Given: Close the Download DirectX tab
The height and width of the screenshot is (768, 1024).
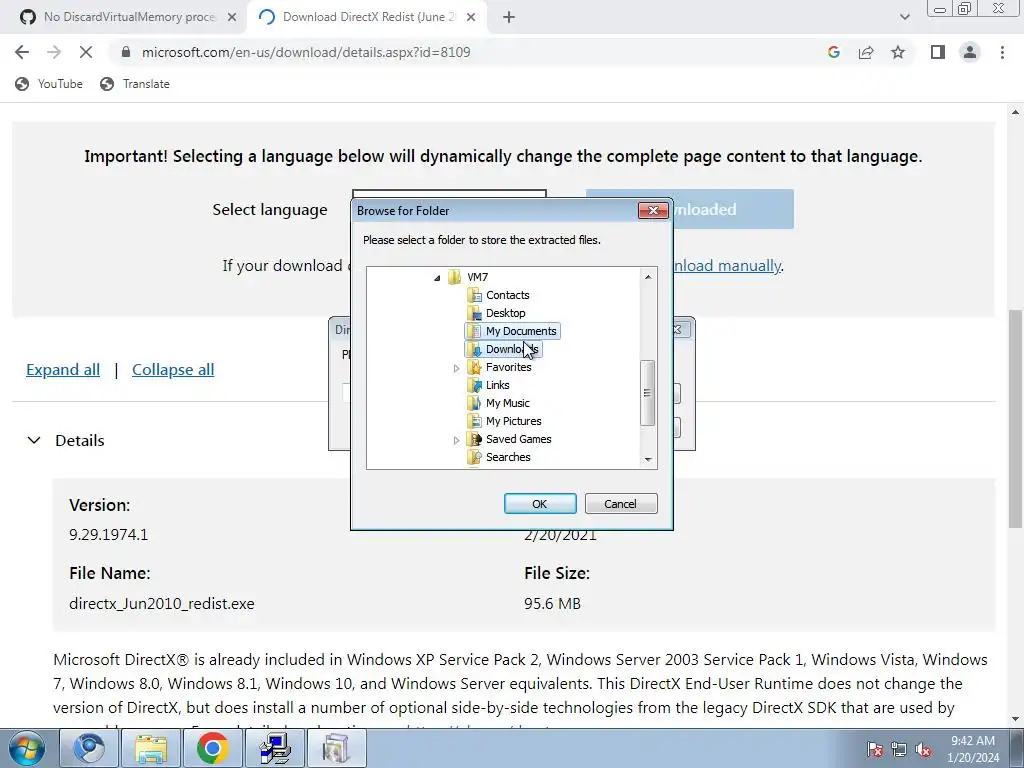Looking at the screenshot, I should click(x=471, y=17).
